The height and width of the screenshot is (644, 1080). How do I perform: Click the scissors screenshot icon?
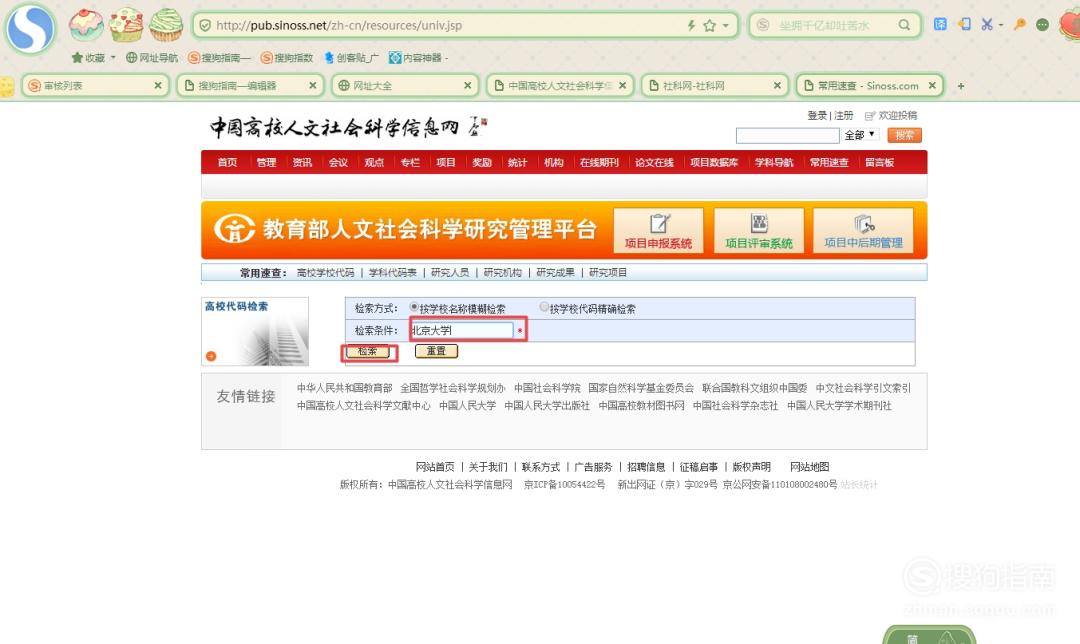(x=987, y=24)
